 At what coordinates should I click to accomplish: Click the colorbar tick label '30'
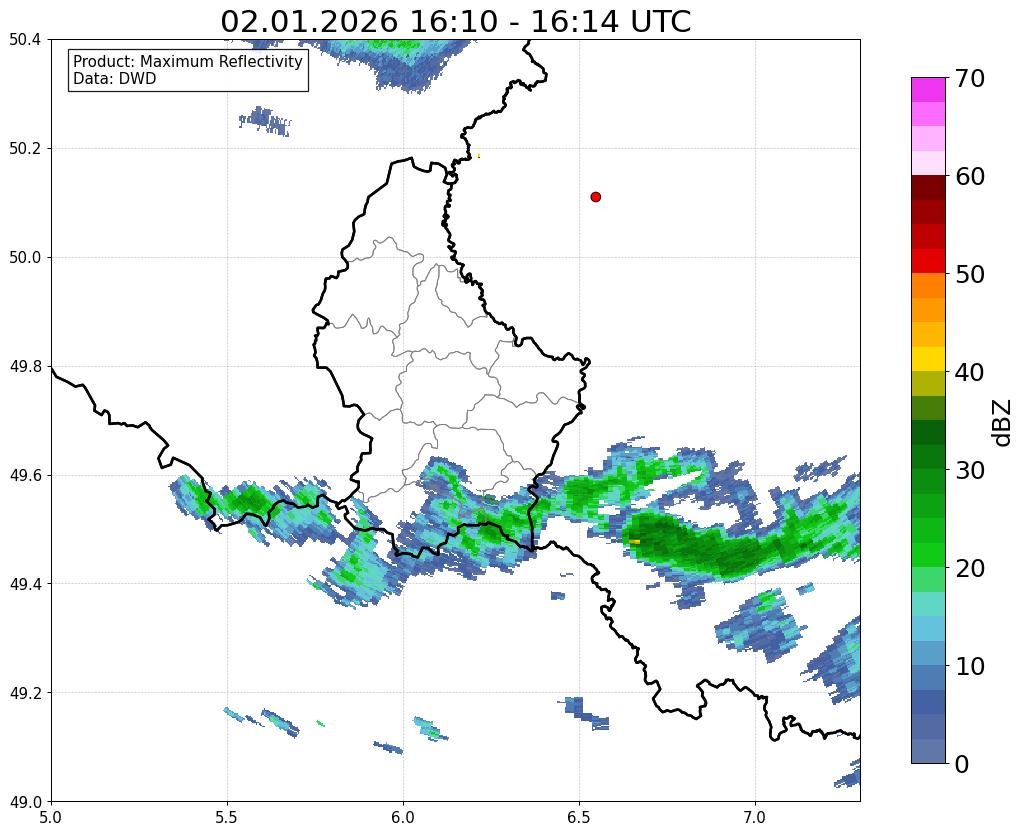click(x=969, y=471)
